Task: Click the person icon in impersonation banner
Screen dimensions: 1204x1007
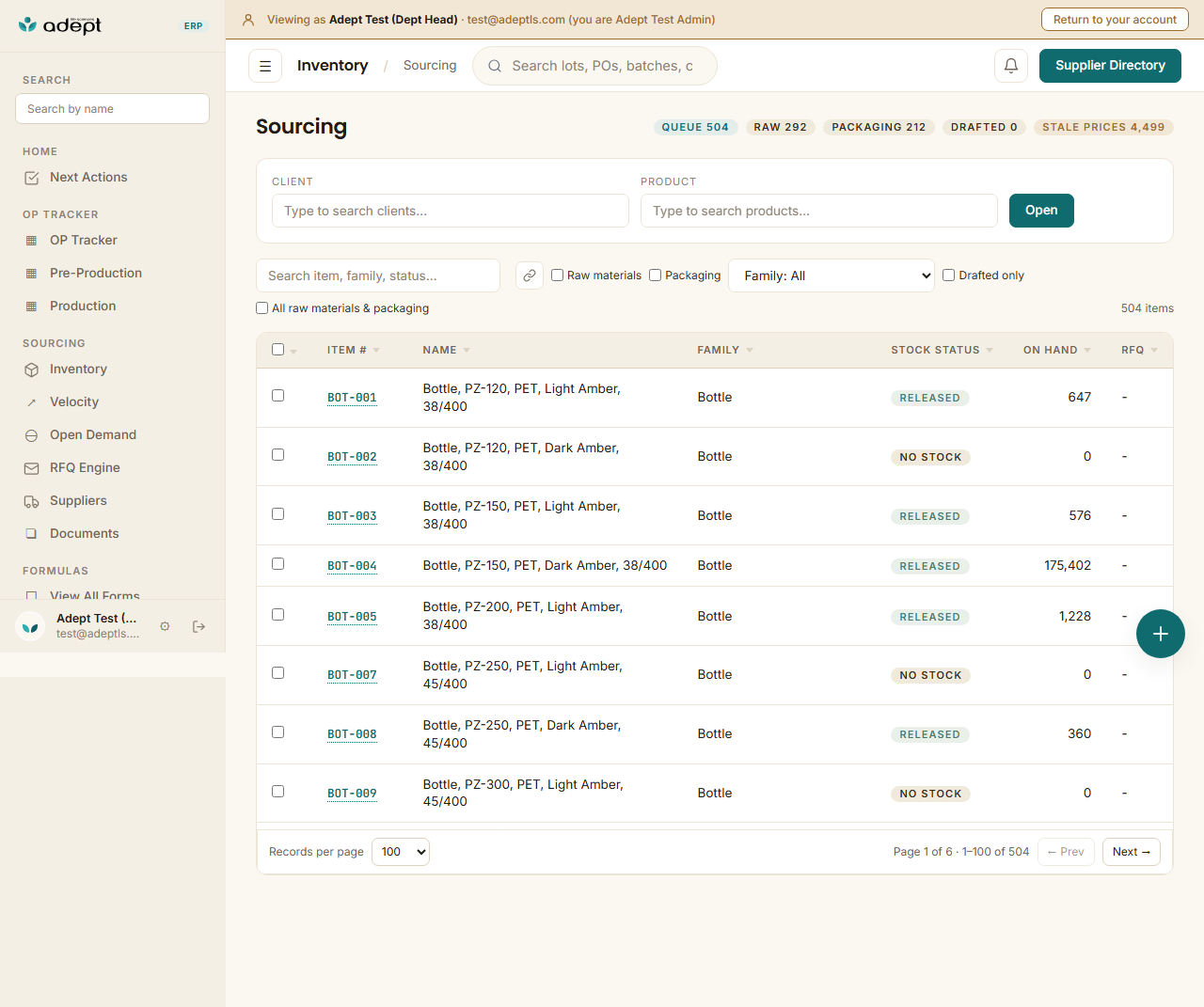Action: (248, 20)
